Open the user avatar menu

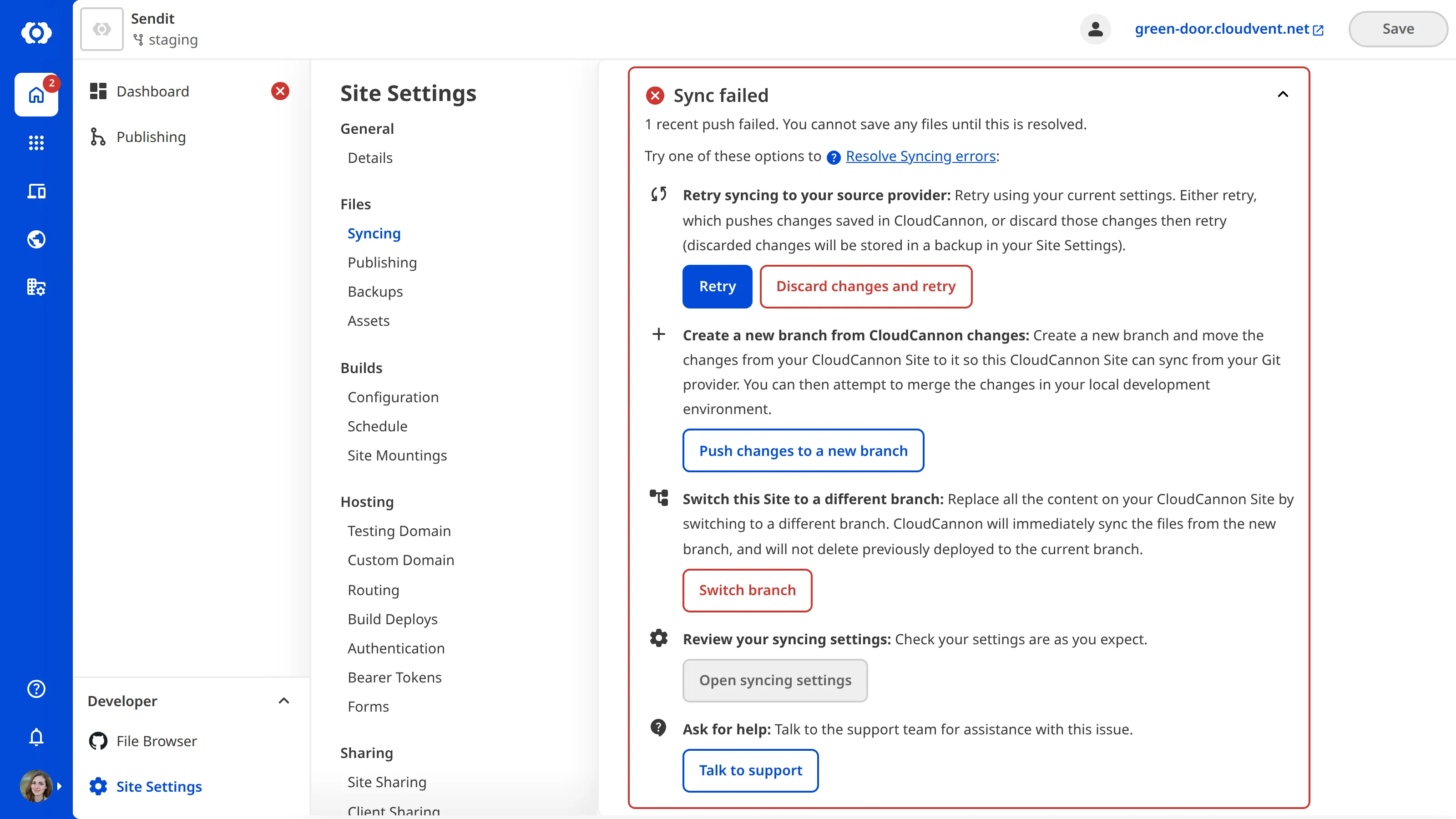click(36, 786)
